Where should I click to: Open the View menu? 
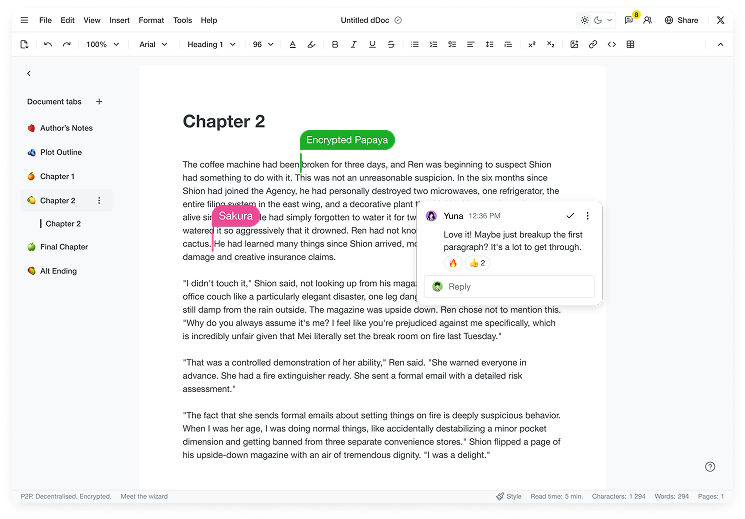92,20
